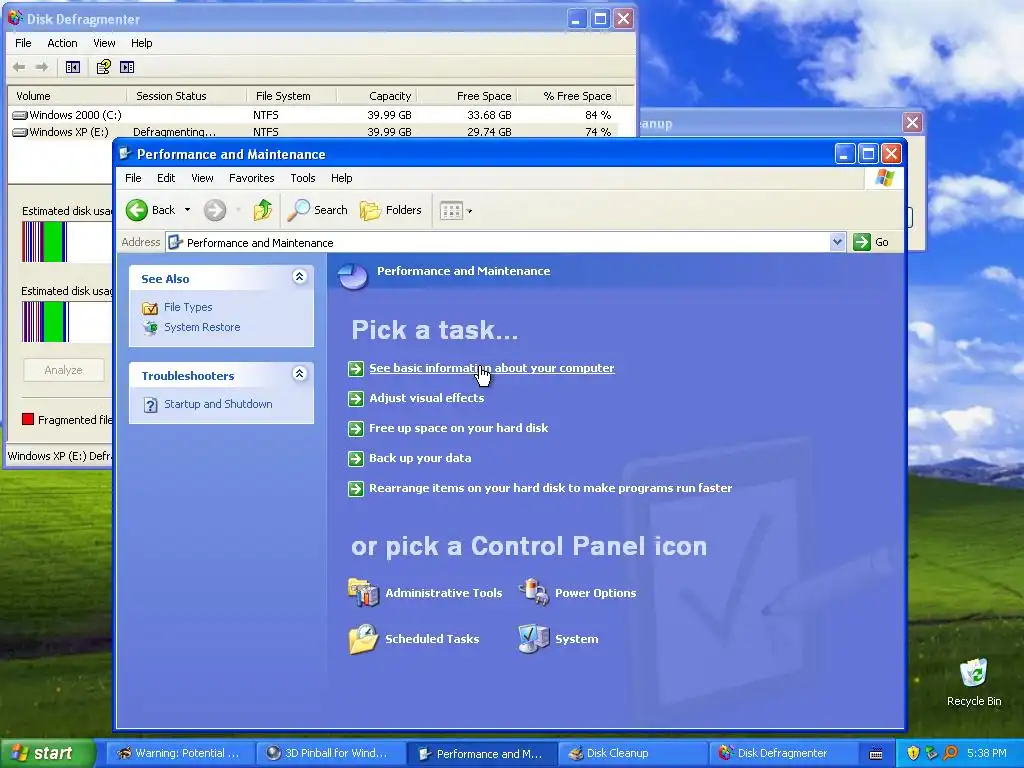The image size is (1024, 768).
Task: Open Edit menu in Performance and Maintenance
Action: tap(166, 178)
